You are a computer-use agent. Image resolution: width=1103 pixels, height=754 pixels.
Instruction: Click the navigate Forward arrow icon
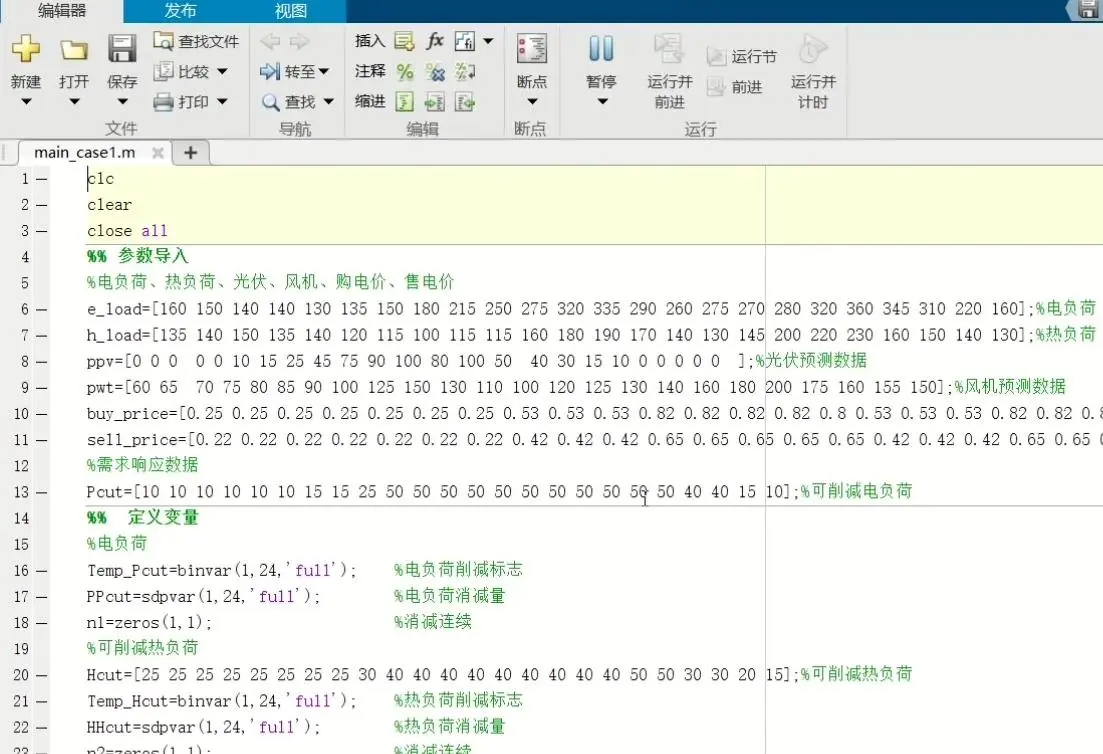coord(299,41)
